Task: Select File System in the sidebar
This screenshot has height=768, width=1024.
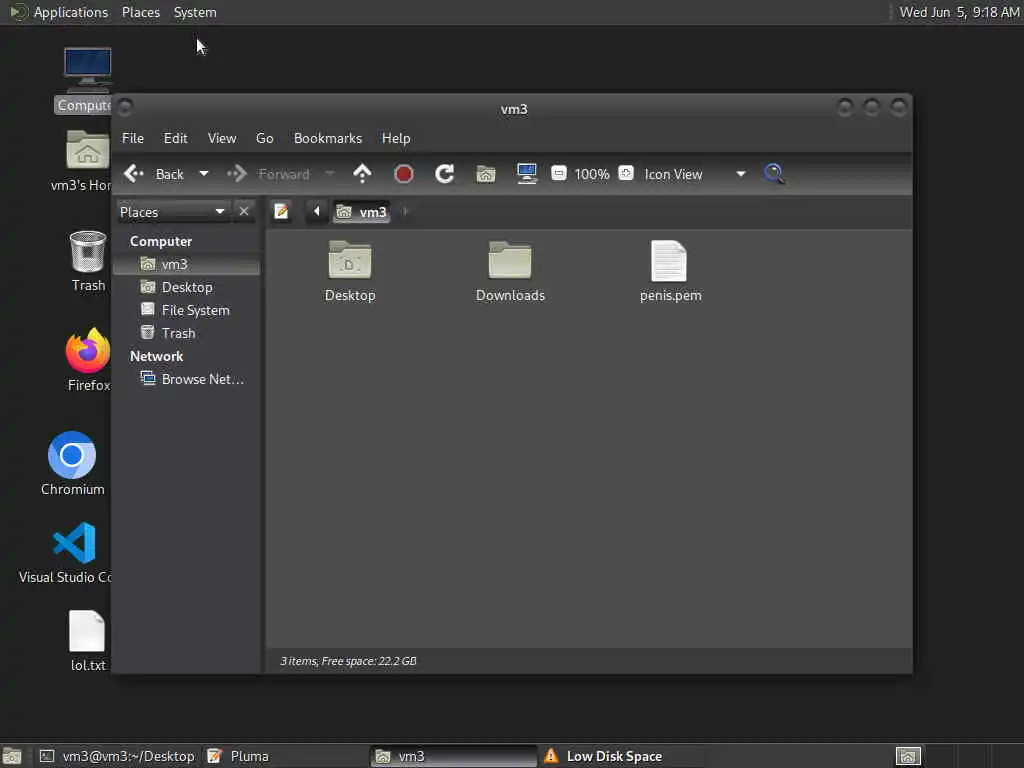Action: (x=187, y=310)
